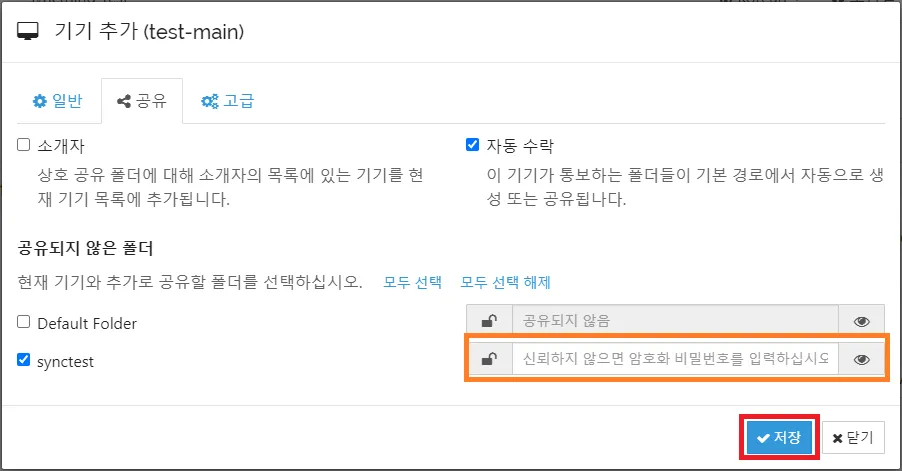Click the monitor icon beside 기기 추가 title
The width and height of the screenshot is (902, 471).
tap(27, 32)
